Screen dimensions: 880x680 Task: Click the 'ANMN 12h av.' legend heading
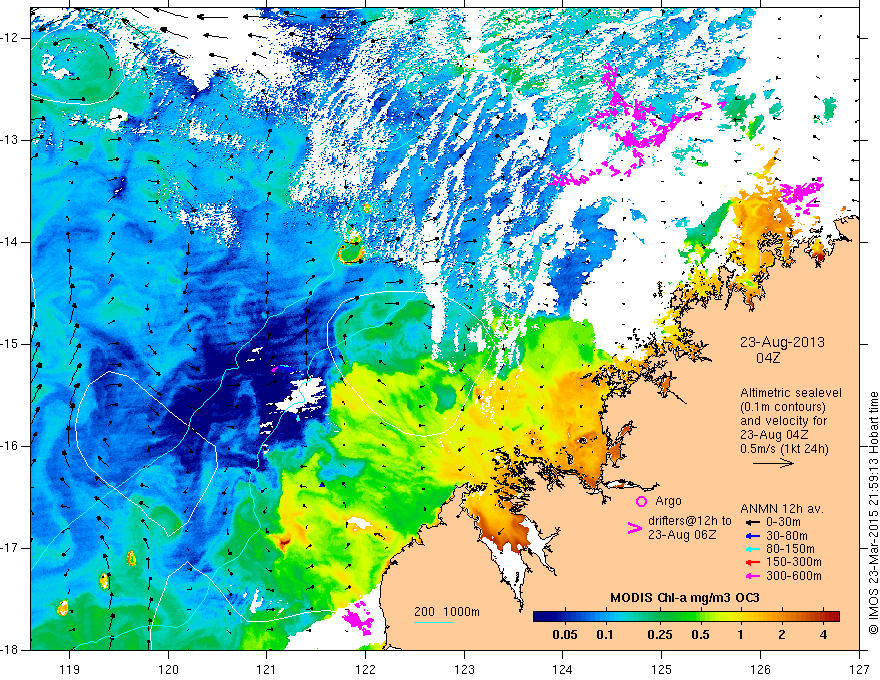782,509
